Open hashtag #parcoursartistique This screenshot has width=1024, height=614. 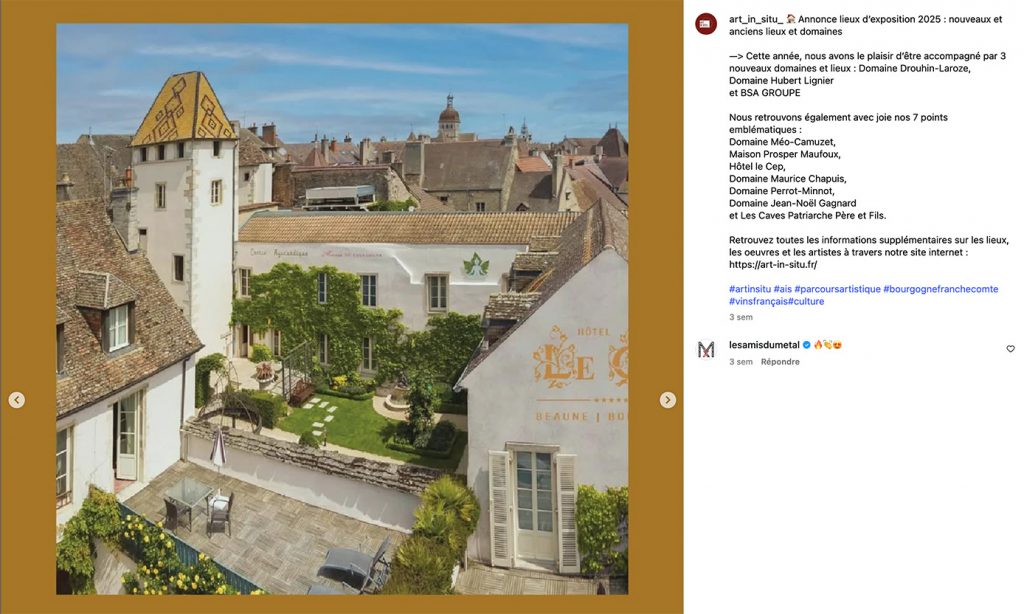[837, 289]
